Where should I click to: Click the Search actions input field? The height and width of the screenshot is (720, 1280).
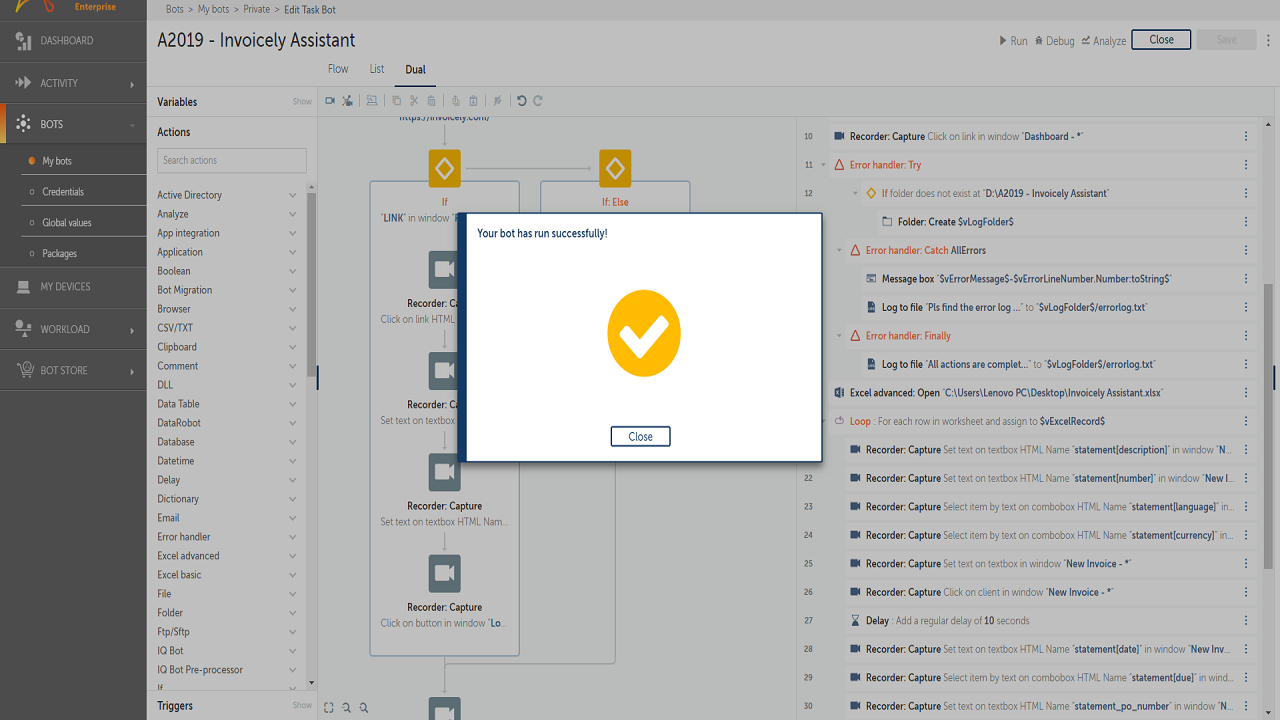coord(232,160)
